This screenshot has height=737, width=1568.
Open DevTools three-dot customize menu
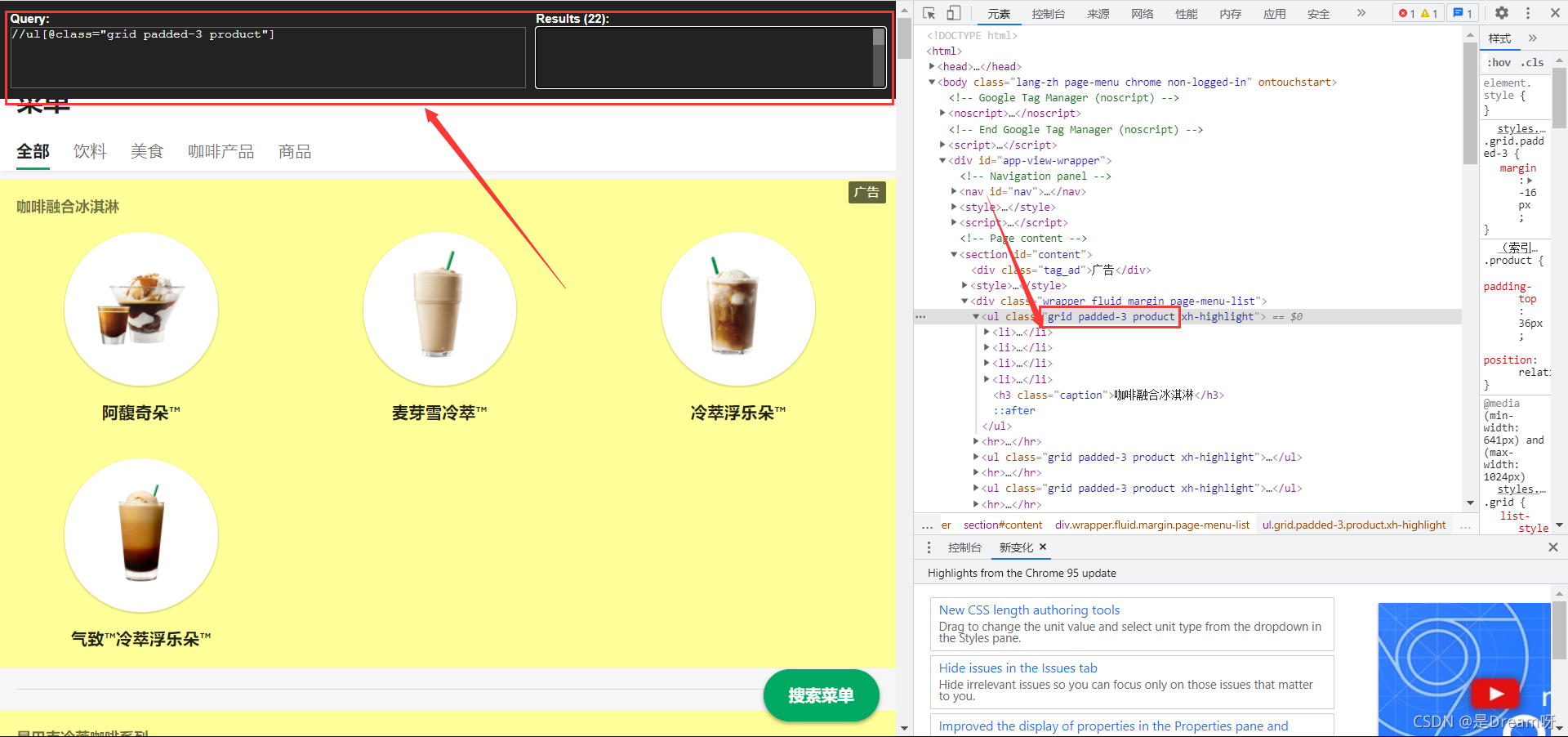(x=1528, y=13)
